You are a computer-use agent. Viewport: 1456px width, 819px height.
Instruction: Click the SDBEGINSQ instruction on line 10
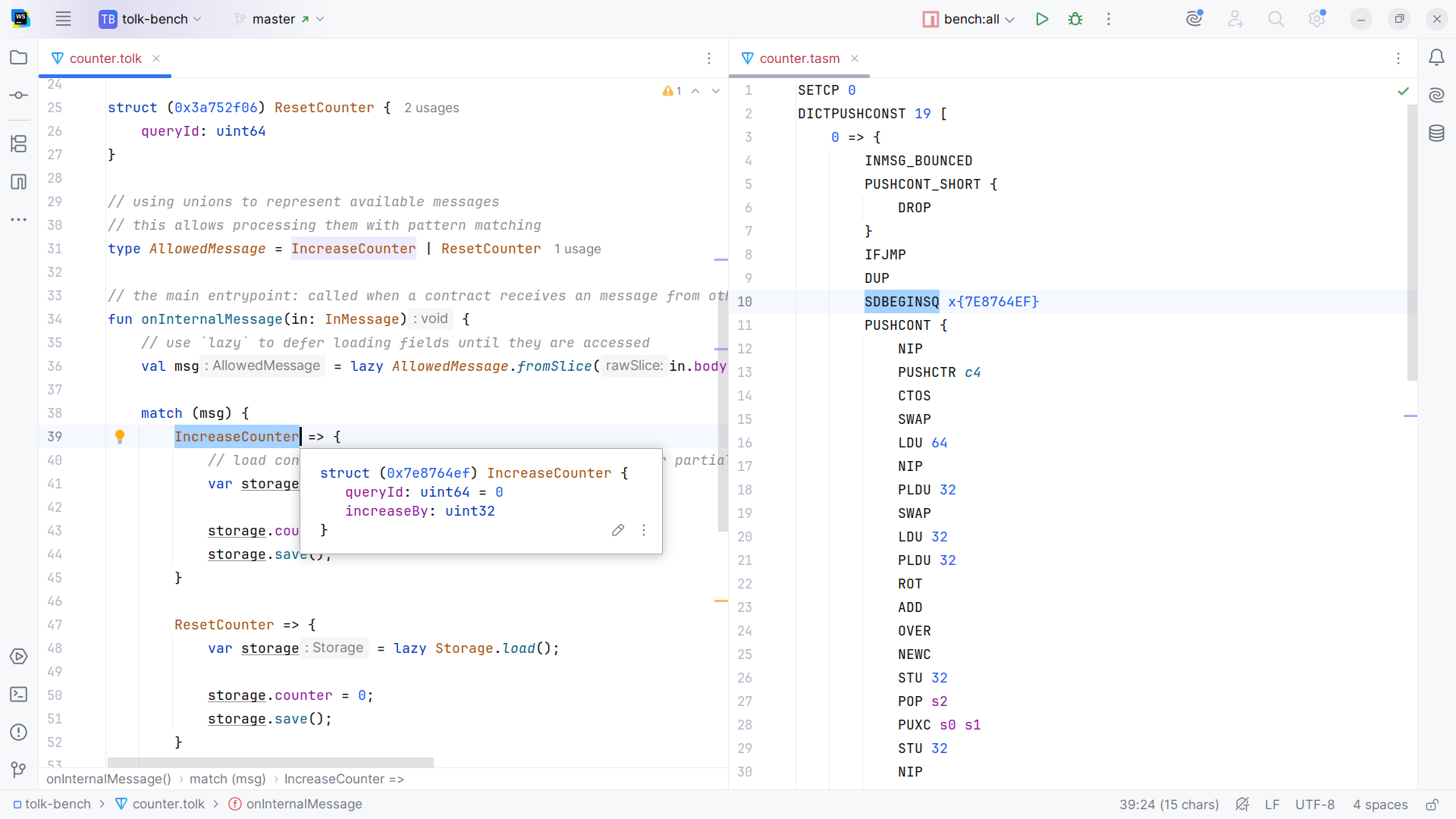click(x=902, y=302)
